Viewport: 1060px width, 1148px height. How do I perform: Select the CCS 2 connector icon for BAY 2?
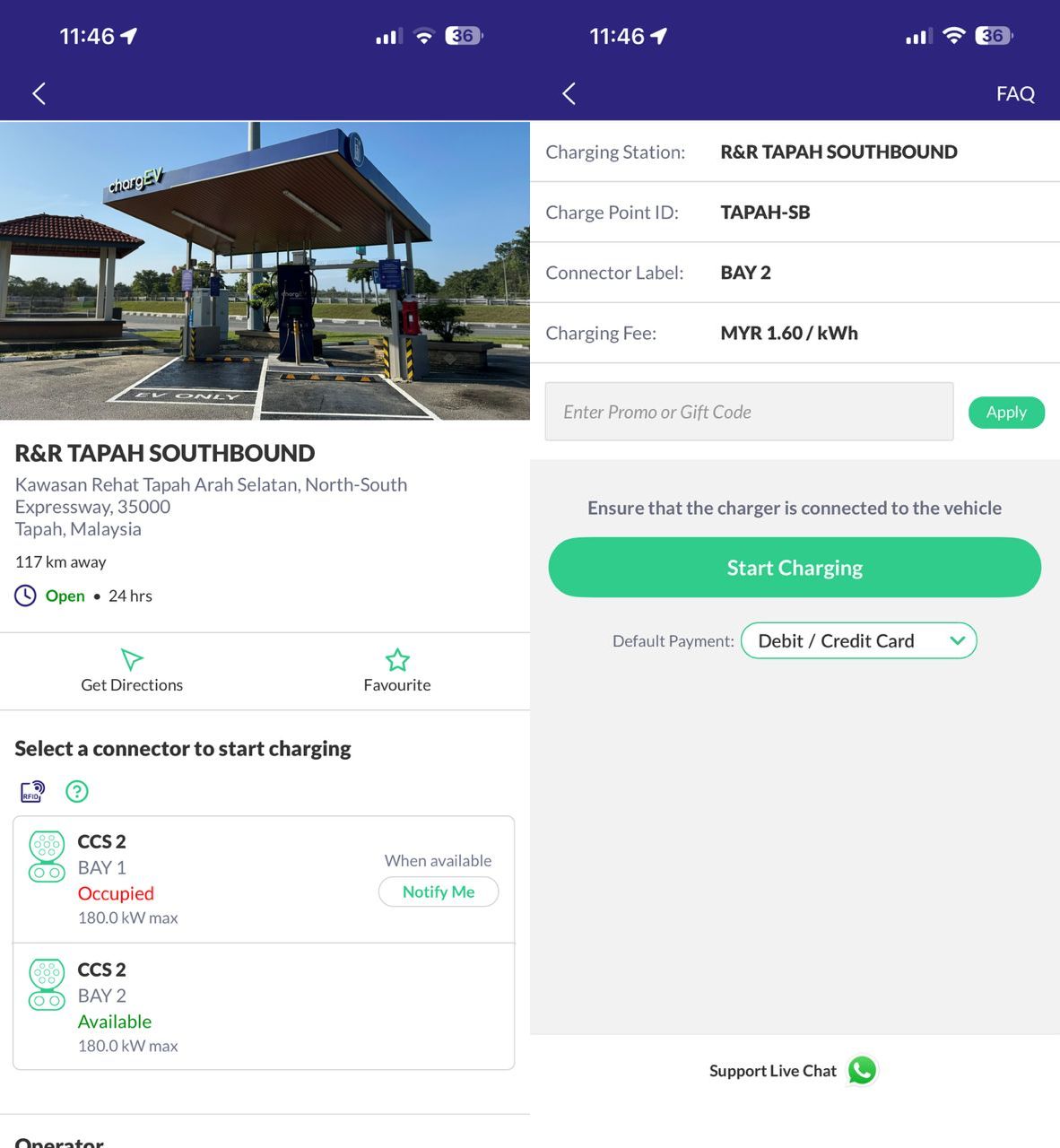47,985
